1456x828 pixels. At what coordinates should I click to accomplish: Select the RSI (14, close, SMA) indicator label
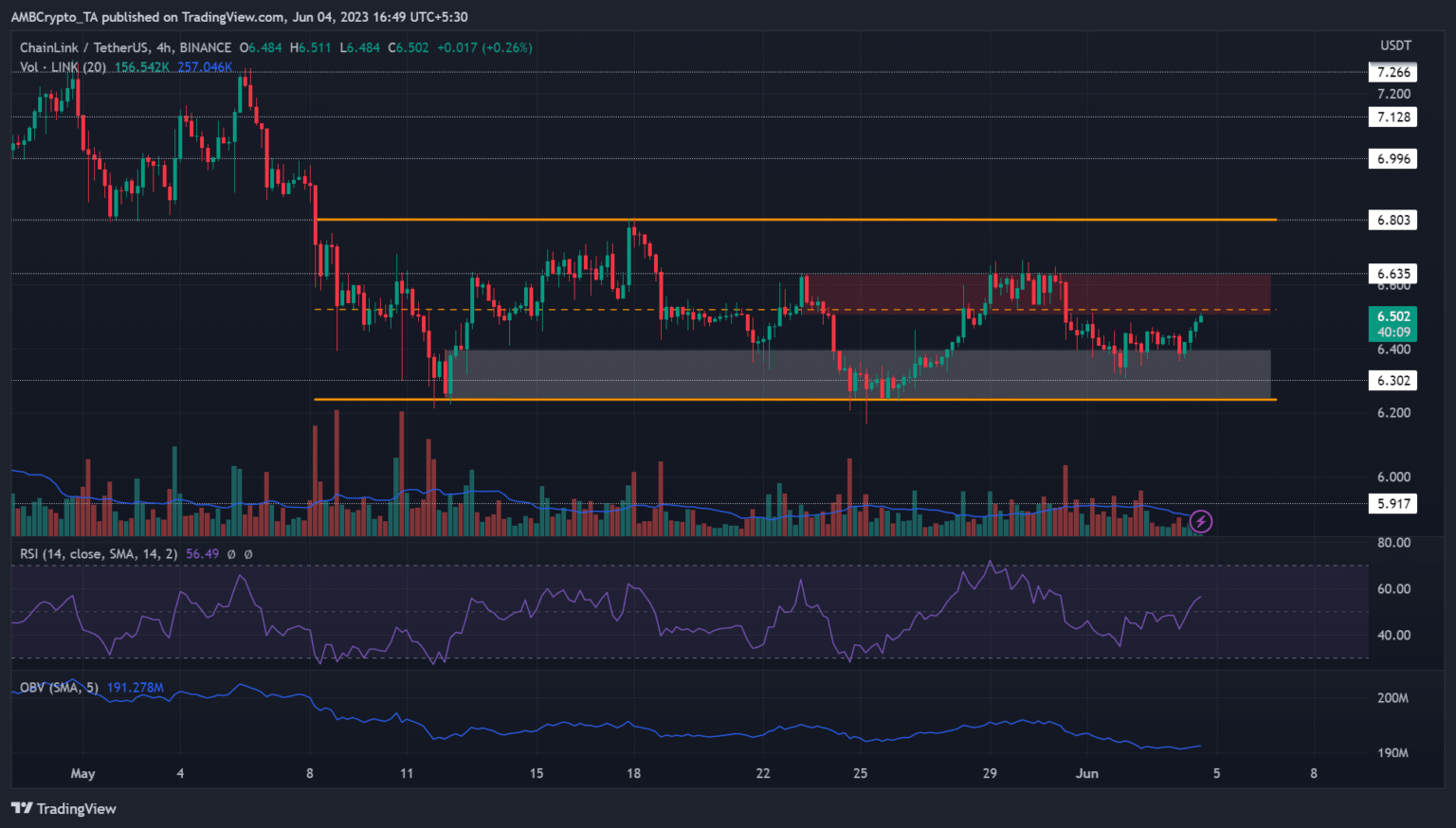[x=99, y=553]
